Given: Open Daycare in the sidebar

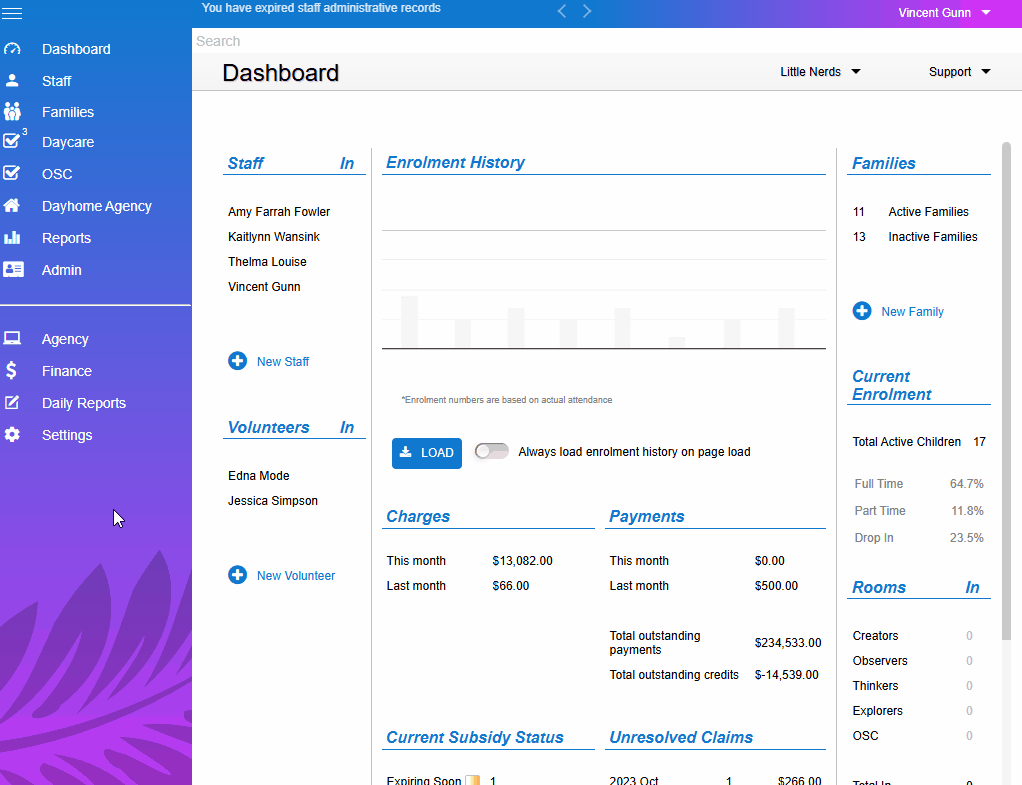Looking at the screenshot, I should click(68, 142).
